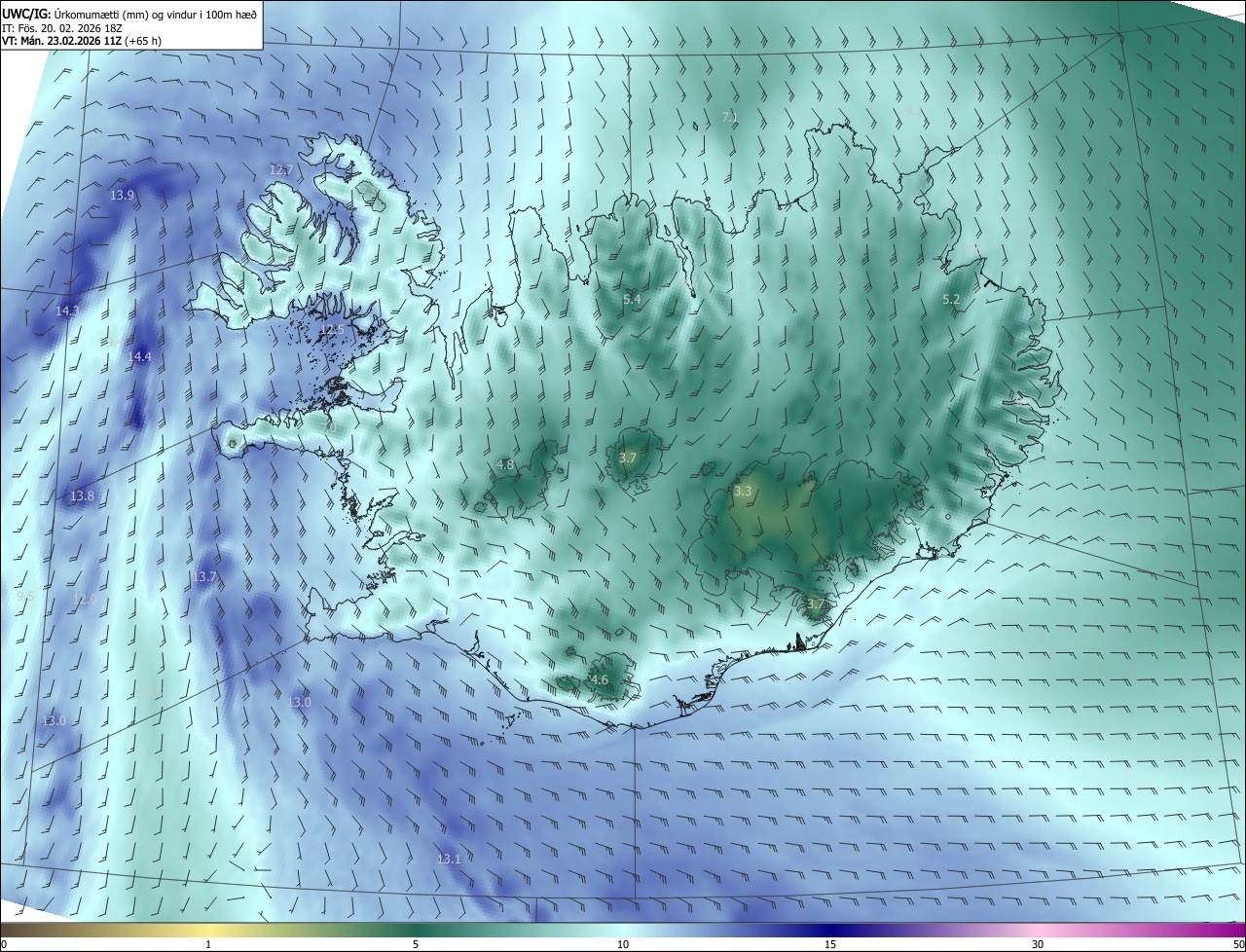
Task: Click the 12.7 value label on the map
Action: 281,170
